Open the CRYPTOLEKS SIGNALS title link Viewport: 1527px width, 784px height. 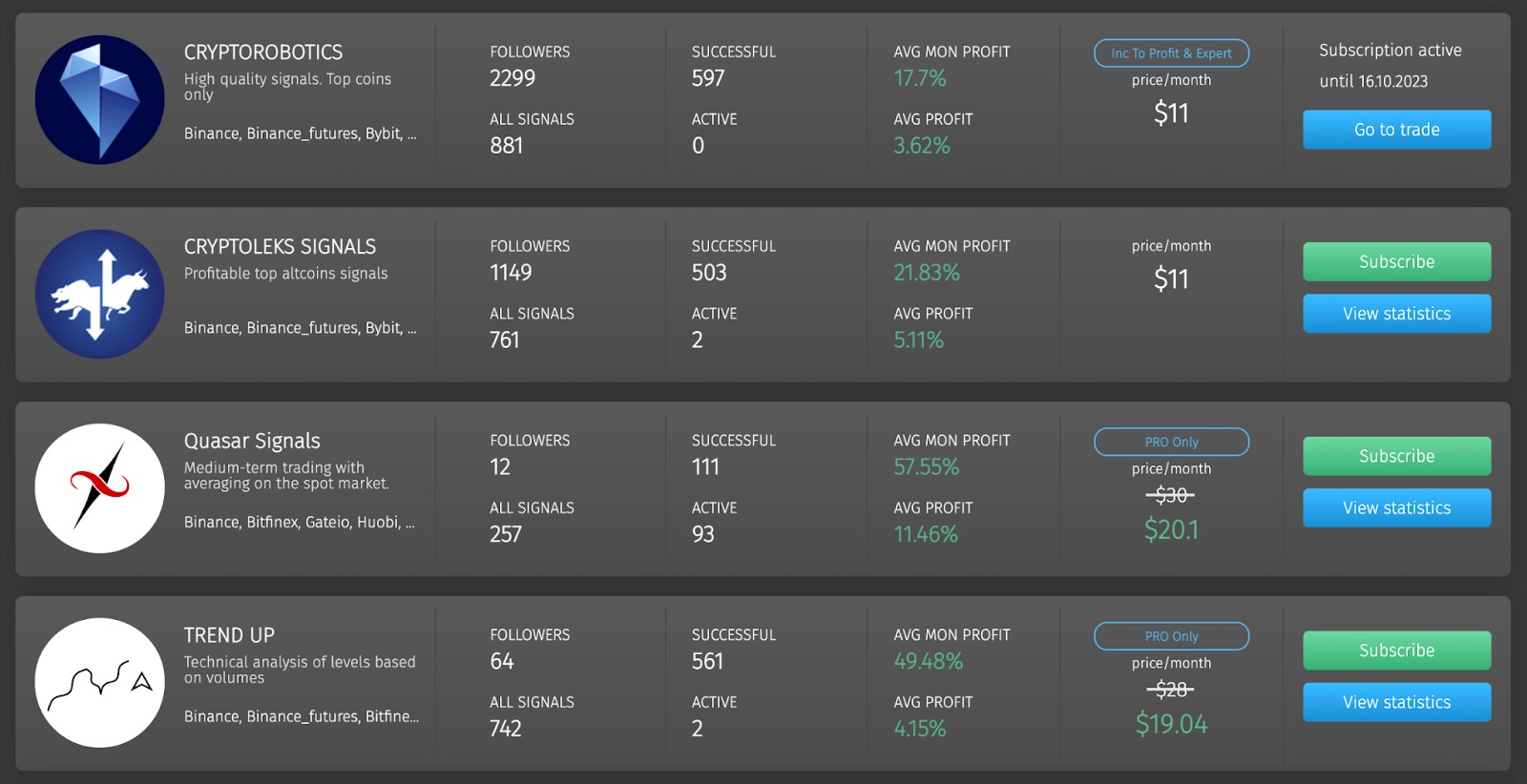[x=280, y=247]
